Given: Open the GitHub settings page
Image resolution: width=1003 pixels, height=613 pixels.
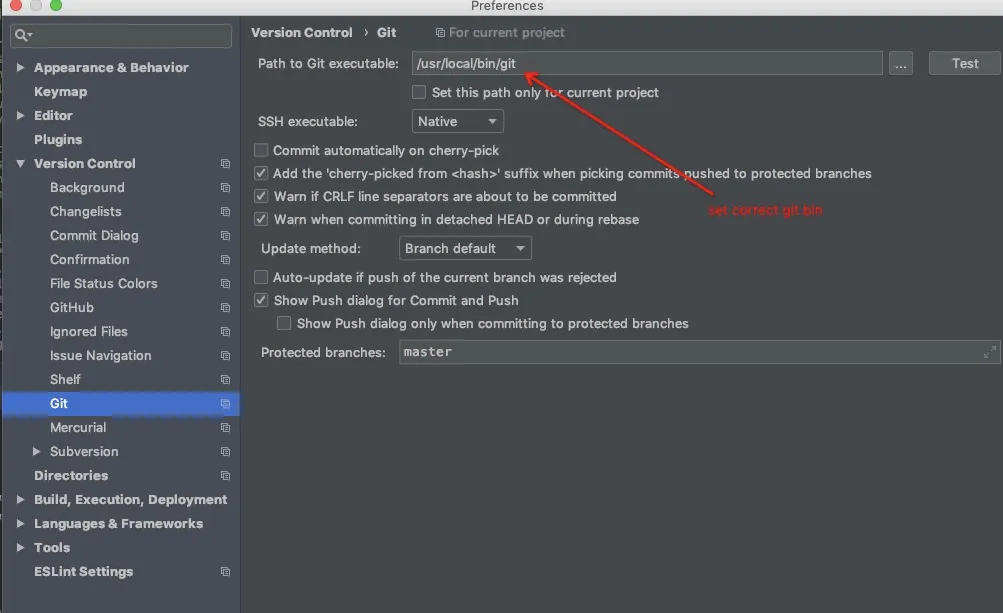Looking at the screenshot, I should [x=72, y=308].
